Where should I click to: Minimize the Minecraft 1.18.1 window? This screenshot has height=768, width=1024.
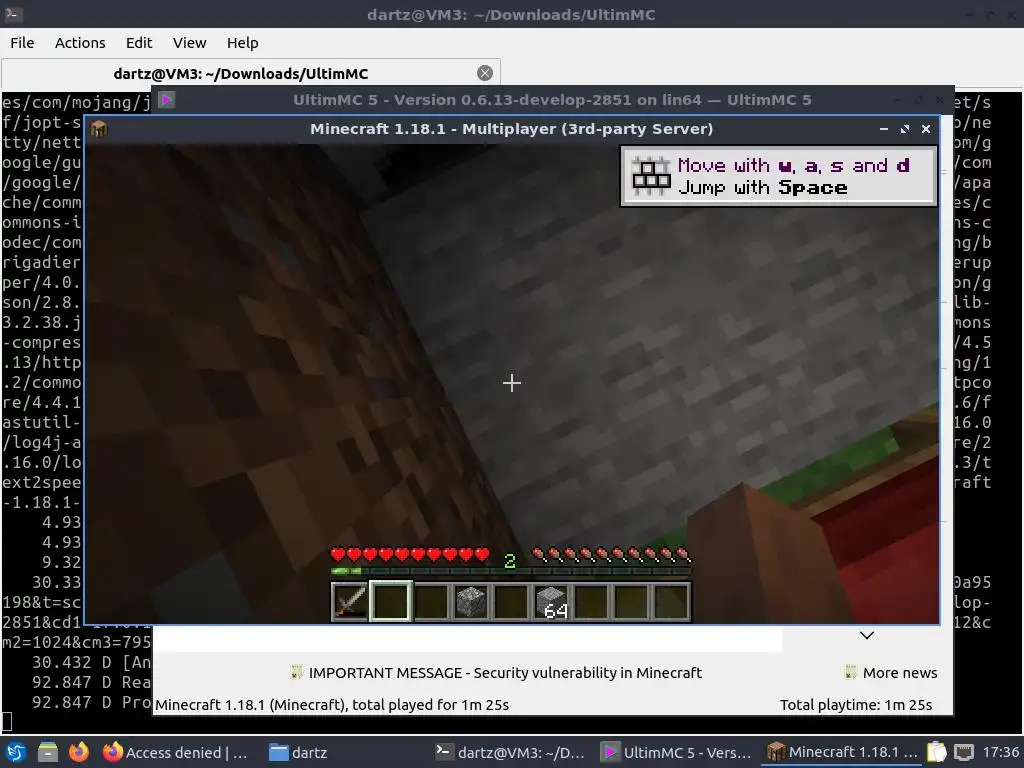tap(884, 129)
